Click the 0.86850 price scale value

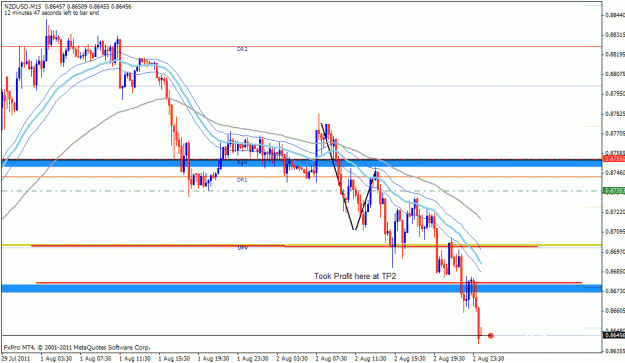pos(615,271)
